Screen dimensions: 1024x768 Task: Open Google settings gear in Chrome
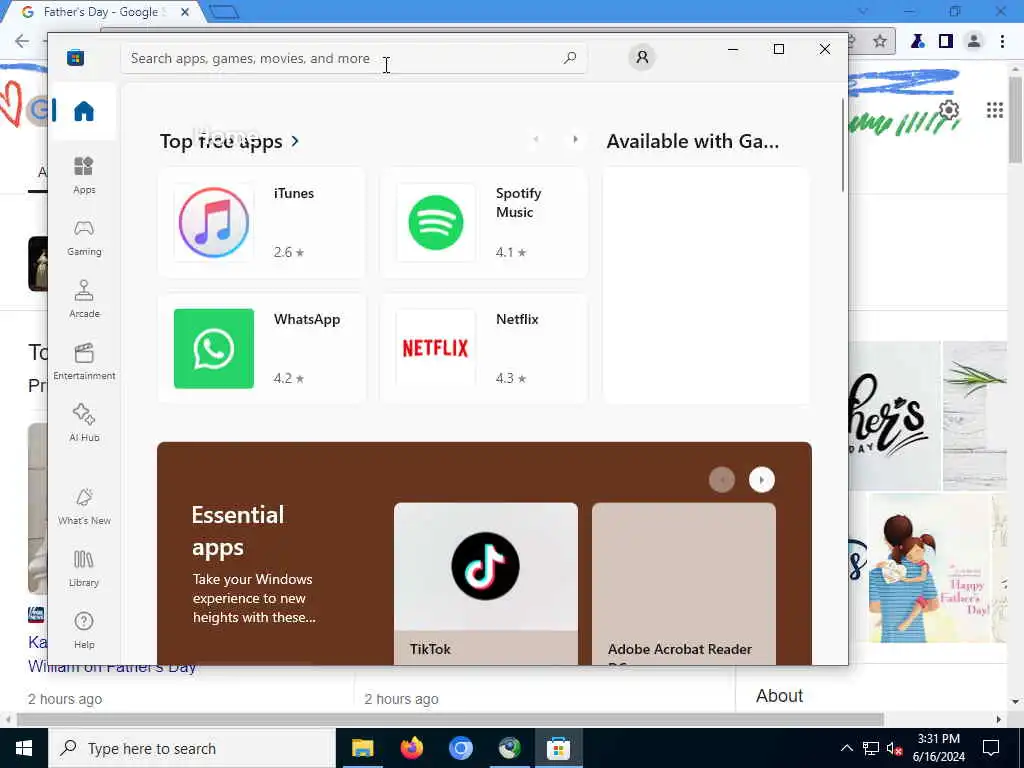(x=949, y=110)
